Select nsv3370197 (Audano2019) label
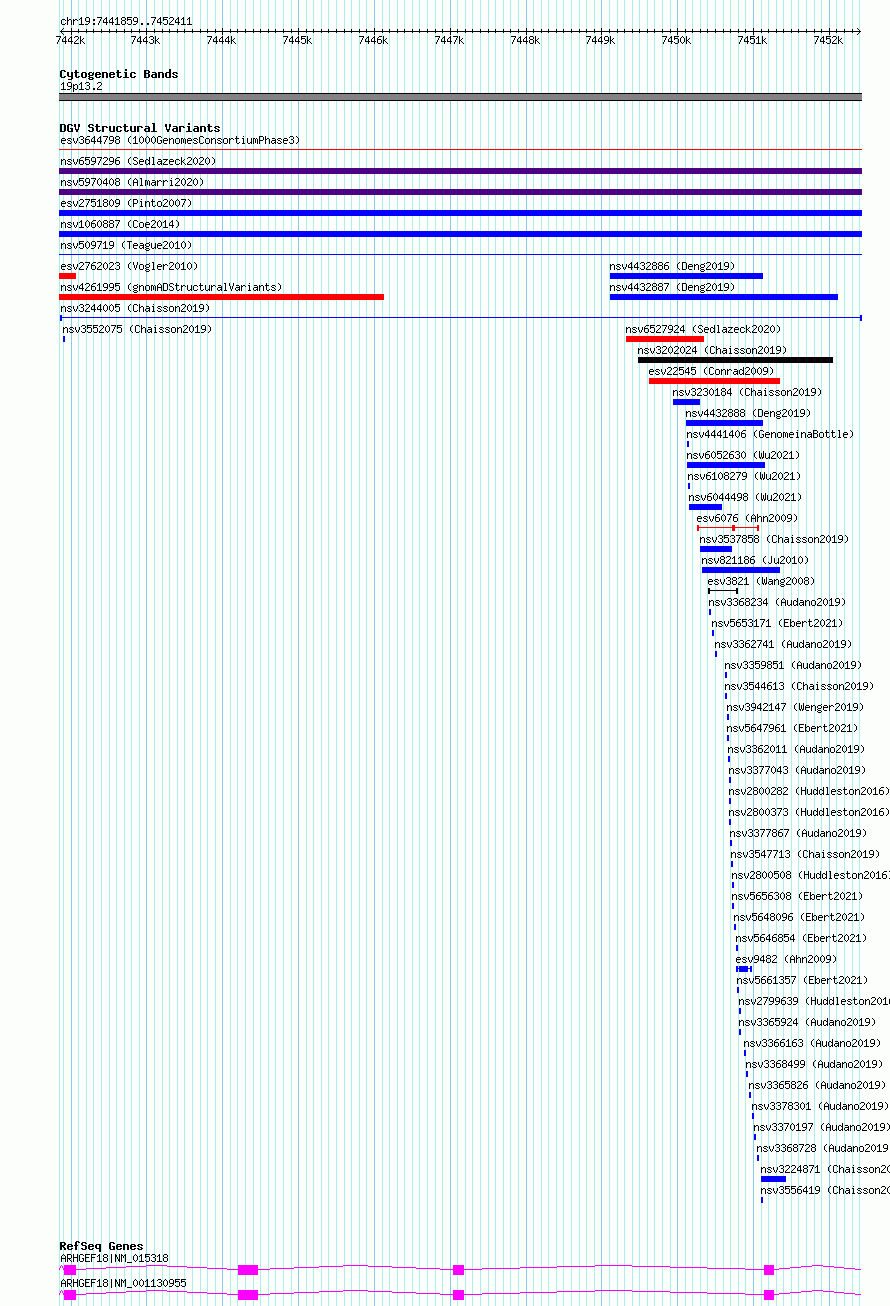The width and height of the screenshot is (890, 1306). (x=822, y=1127)
